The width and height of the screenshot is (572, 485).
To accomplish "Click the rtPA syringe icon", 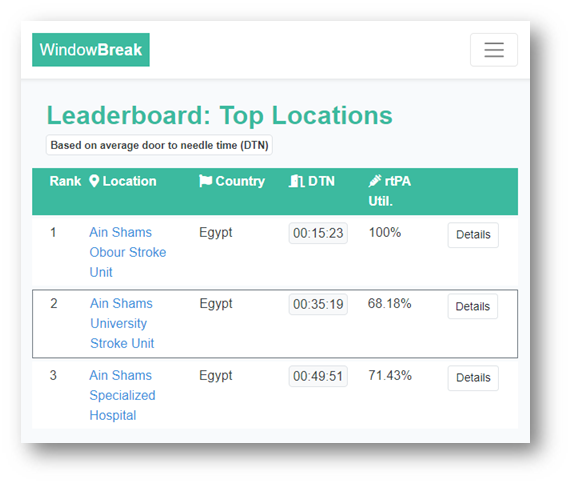I will click(375, 181).
